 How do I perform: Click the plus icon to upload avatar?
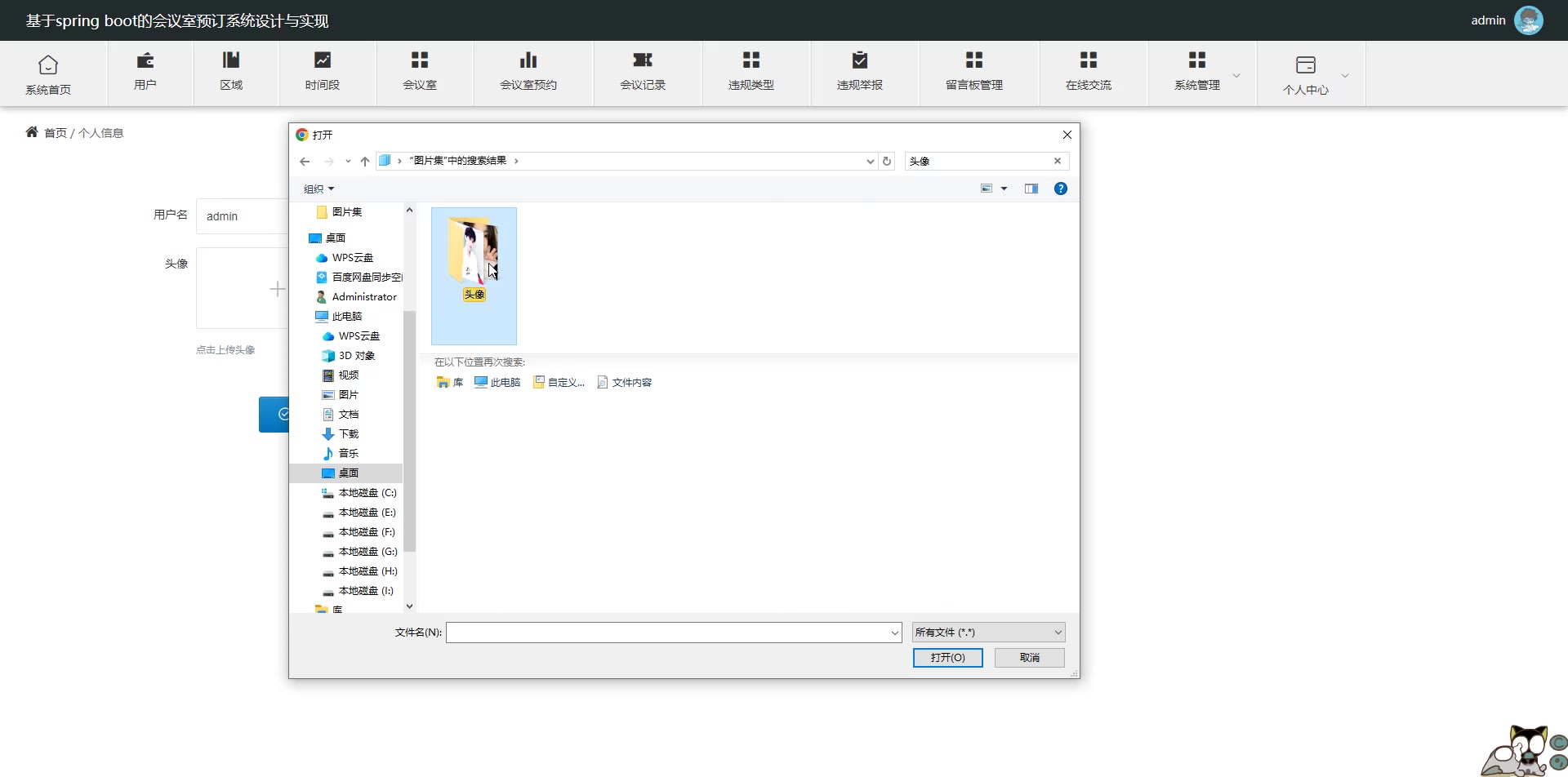coord(278,289)
